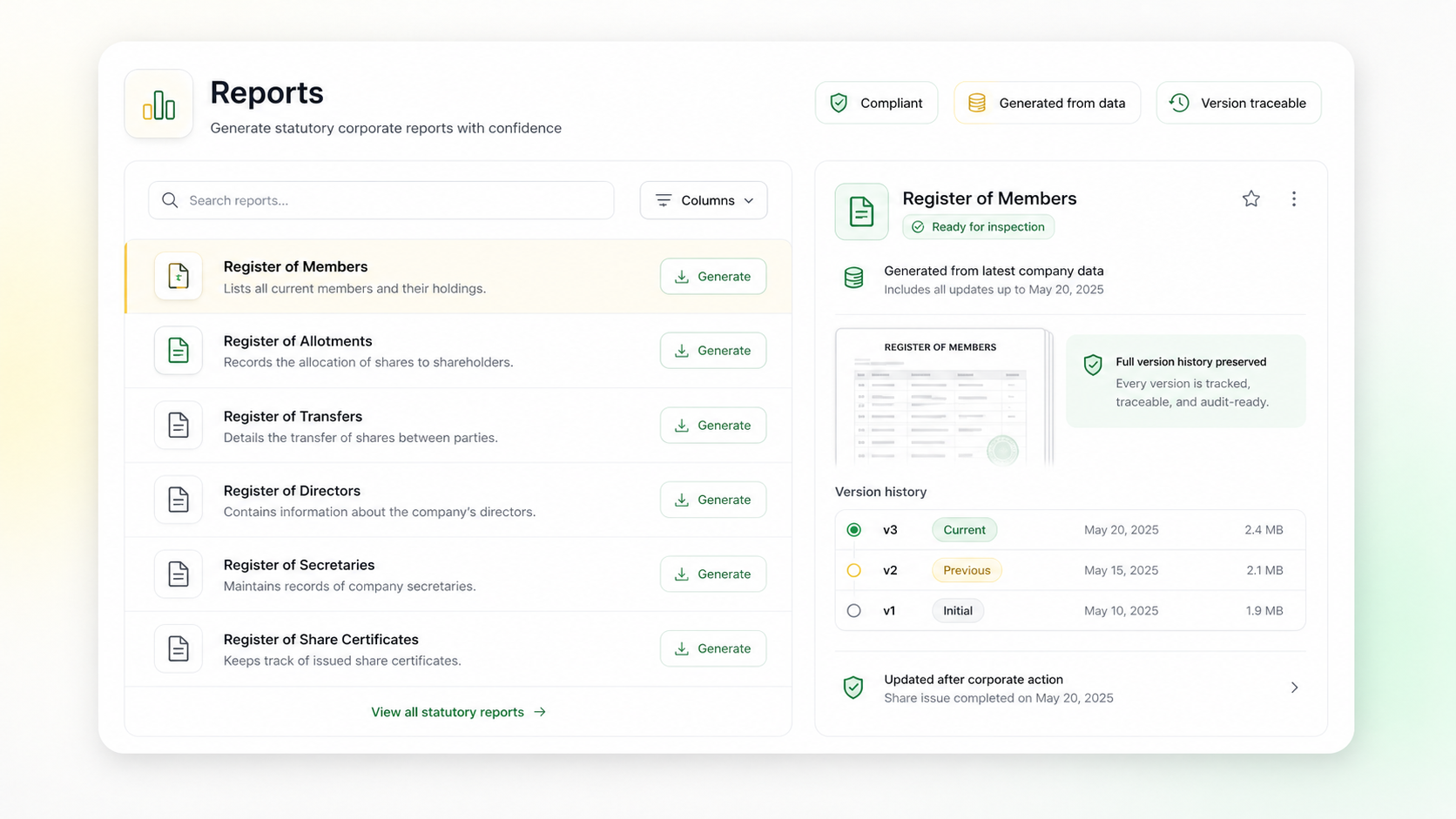Select the Register of Directors list item
Screen dimensions: 1456x819
pyautogui.click(x=392, y=500)
